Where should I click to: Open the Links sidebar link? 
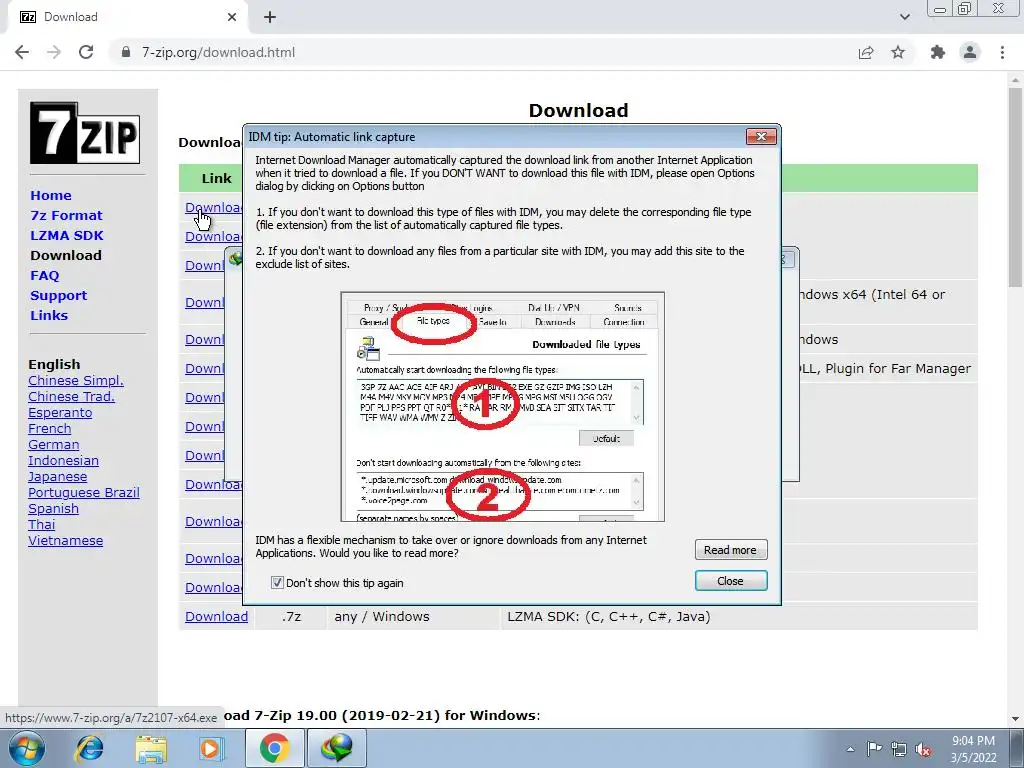click(49, 315)
